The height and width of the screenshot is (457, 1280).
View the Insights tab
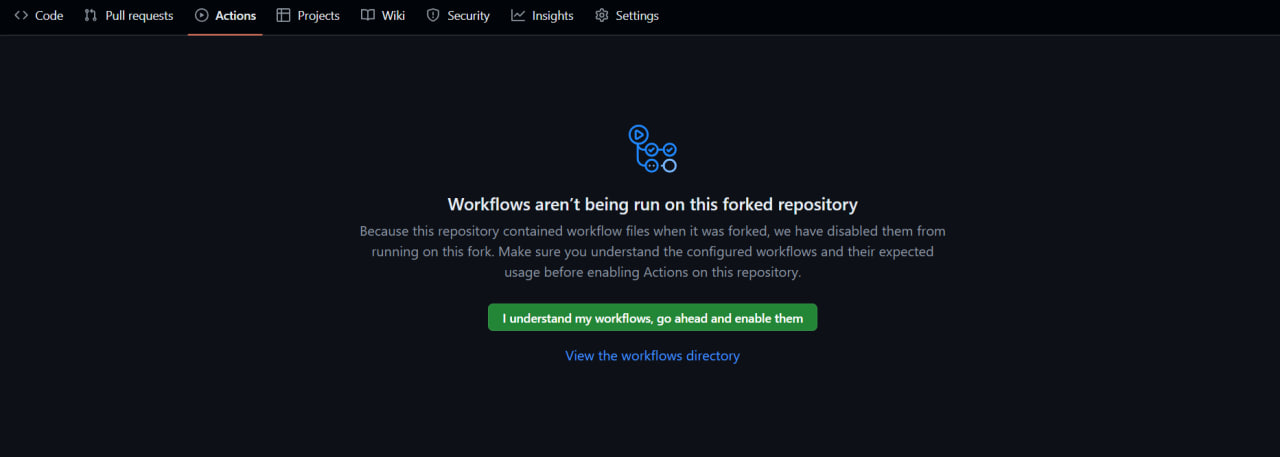(x=542, y=16)
